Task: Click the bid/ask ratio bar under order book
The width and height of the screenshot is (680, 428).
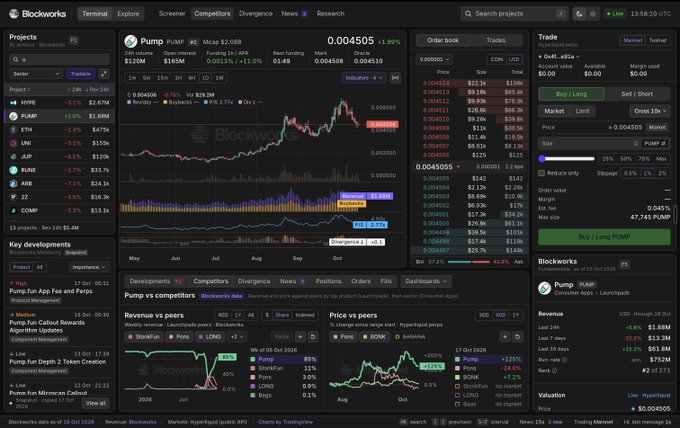Action: coord(468,262)
